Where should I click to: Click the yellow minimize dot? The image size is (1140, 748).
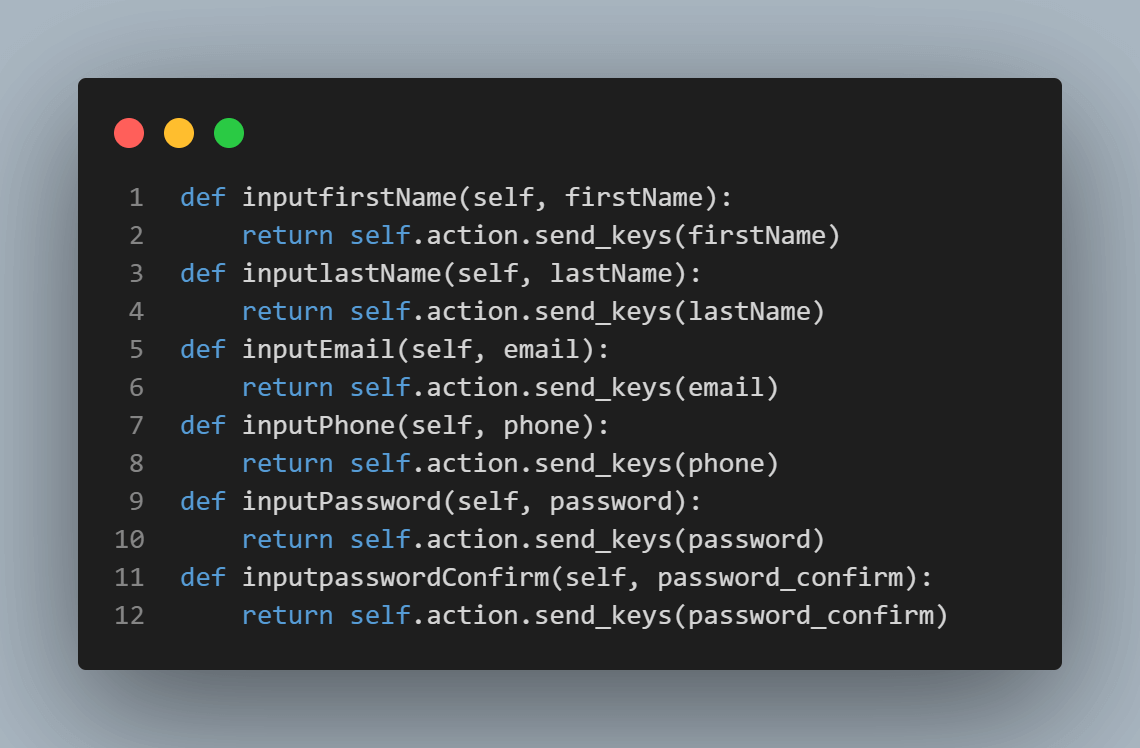[x=179, y=133]
